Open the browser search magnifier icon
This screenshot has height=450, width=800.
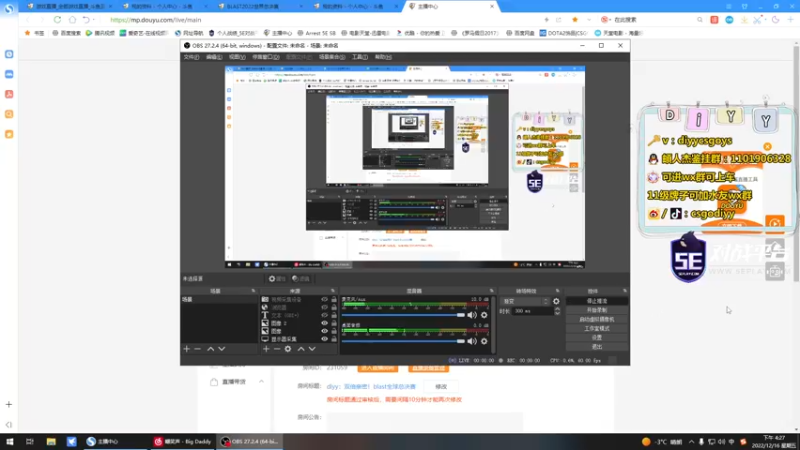click(699, 19)
